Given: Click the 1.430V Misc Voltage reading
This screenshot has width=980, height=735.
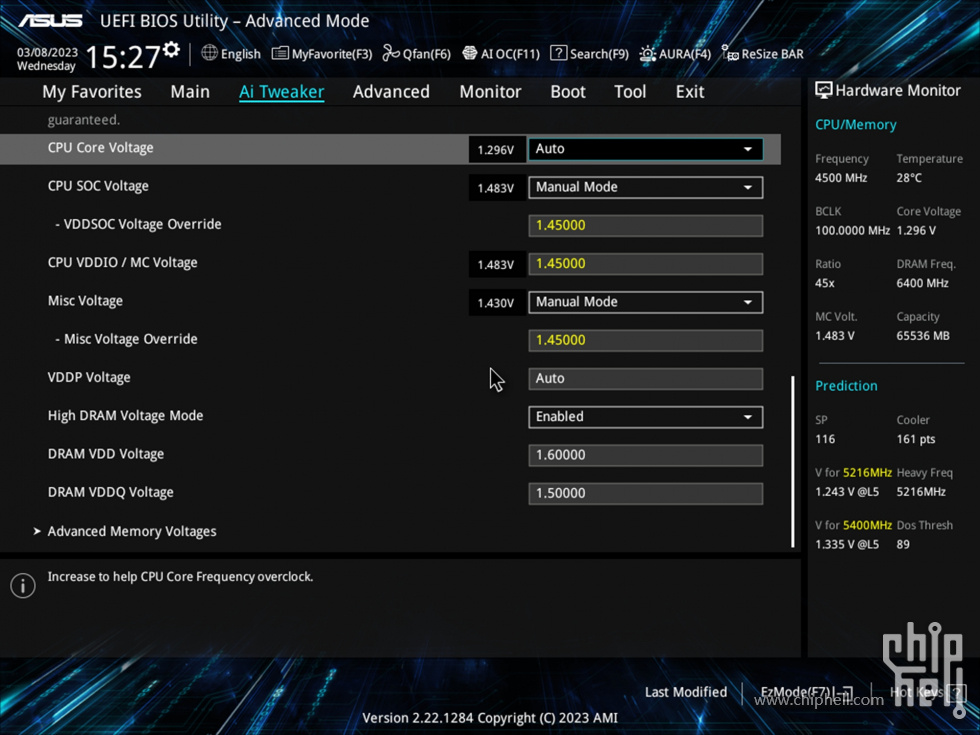Looking at the screenshot, I should 496,303.
